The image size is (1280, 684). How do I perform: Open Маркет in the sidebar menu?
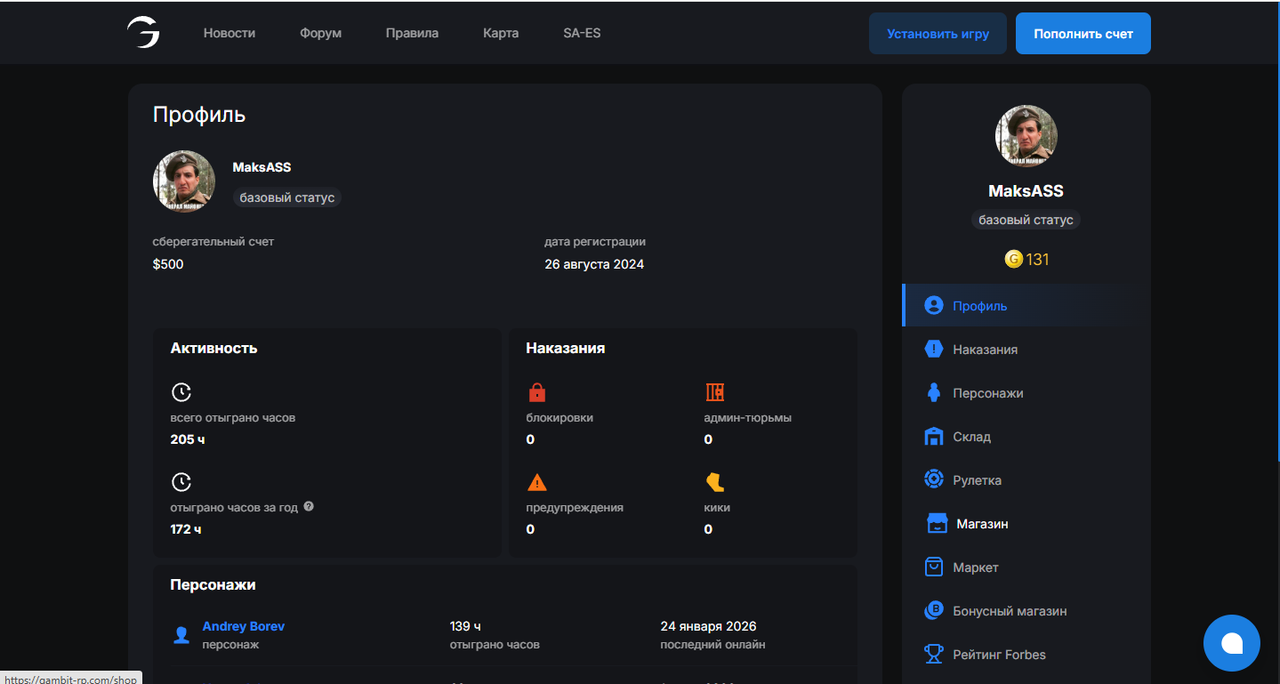tap(976, 567)
